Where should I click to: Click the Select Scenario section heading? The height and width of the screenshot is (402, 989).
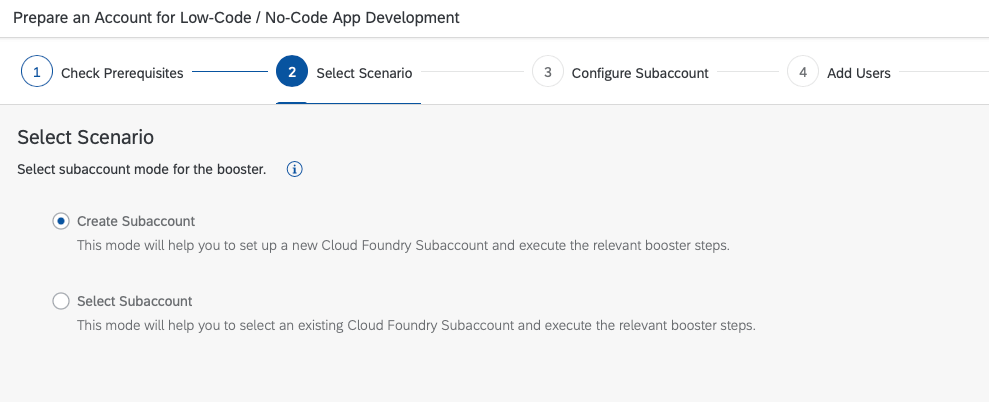pyautogui.click(x=86, y=137)
